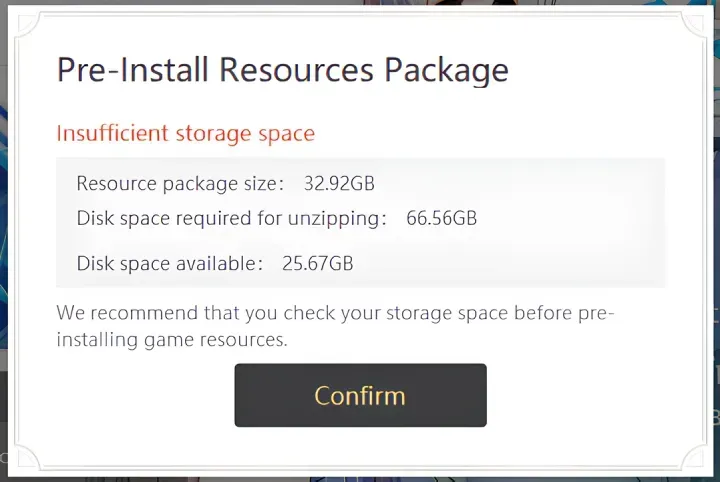Click the 'Disk space required for unzipping' label
Viewport: 720px width, 482px height.
pyautogui.click(x=229, y=218)
